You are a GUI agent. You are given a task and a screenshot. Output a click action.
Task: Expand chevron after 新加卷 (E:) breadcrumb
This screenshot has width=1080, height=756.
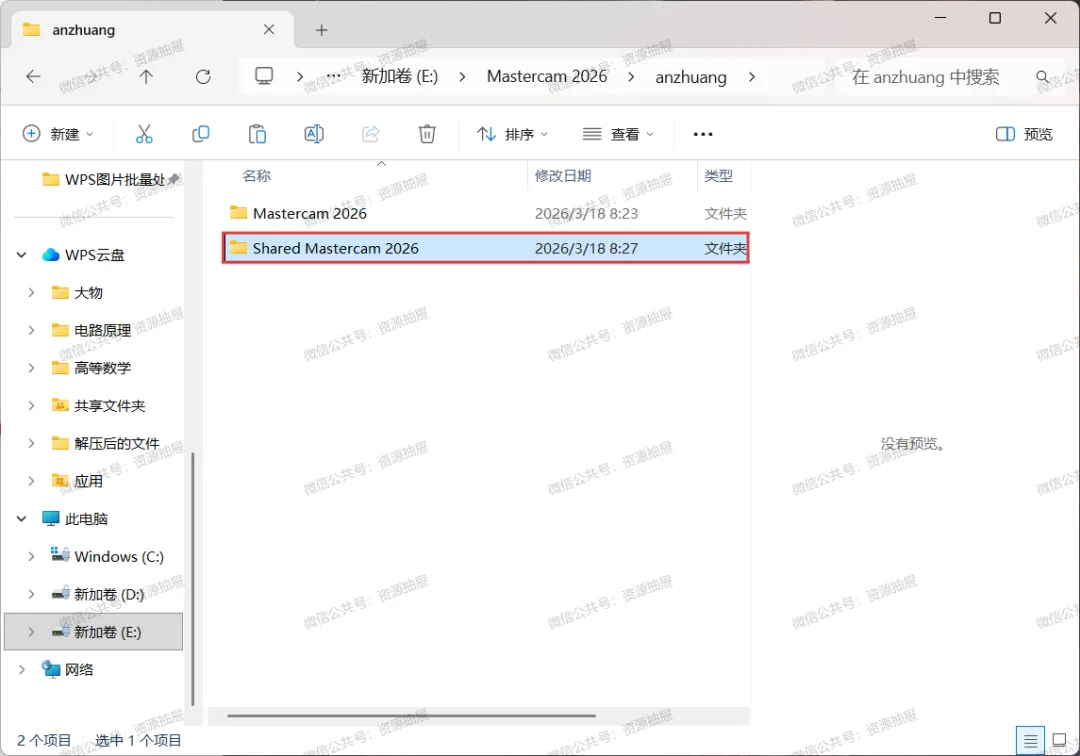click(x=462, y=76)
